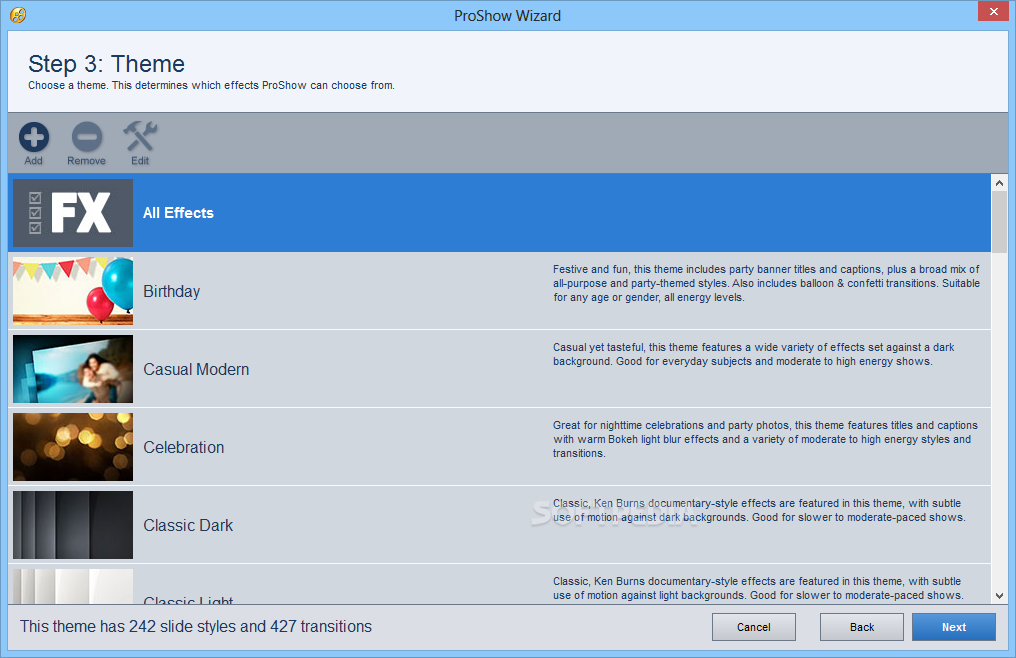This screenshot has height=658, width=1016.
Task: Select the All Effects FX thumbnail
Action: [x=73, y=213]
